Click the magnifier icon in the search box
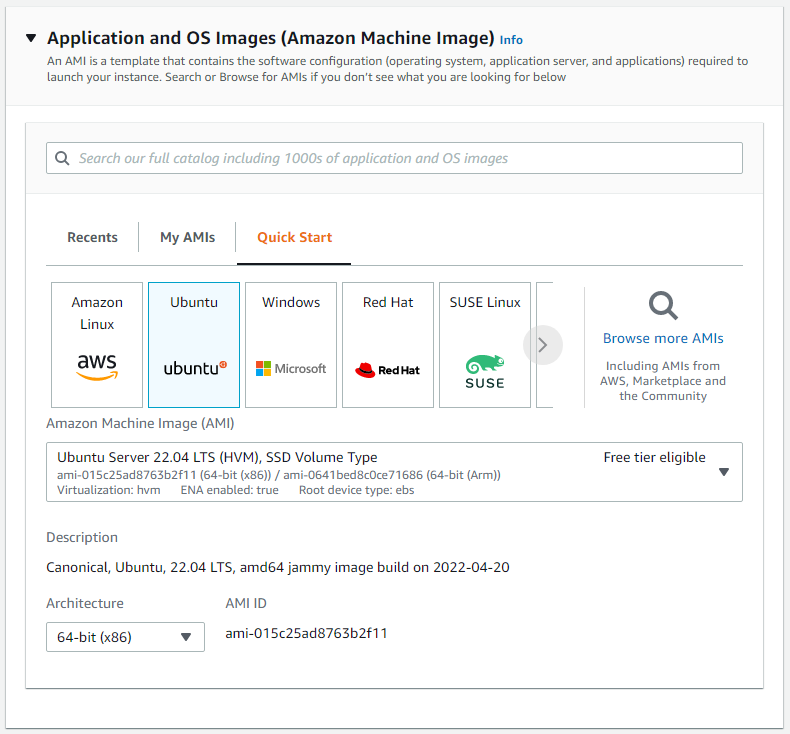 [x=62, y=158]
